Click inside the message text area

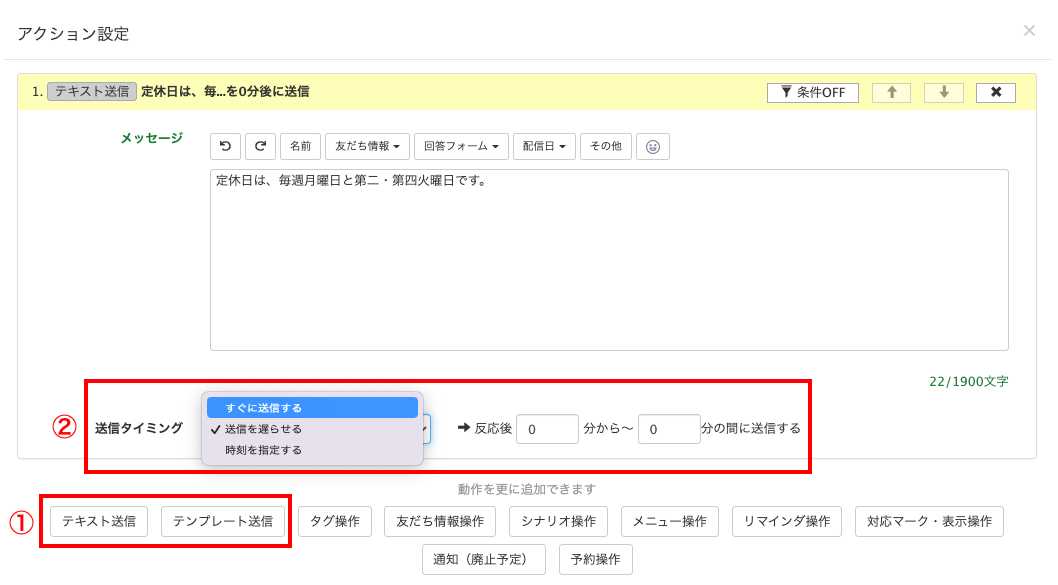click(x=608, y=260)
